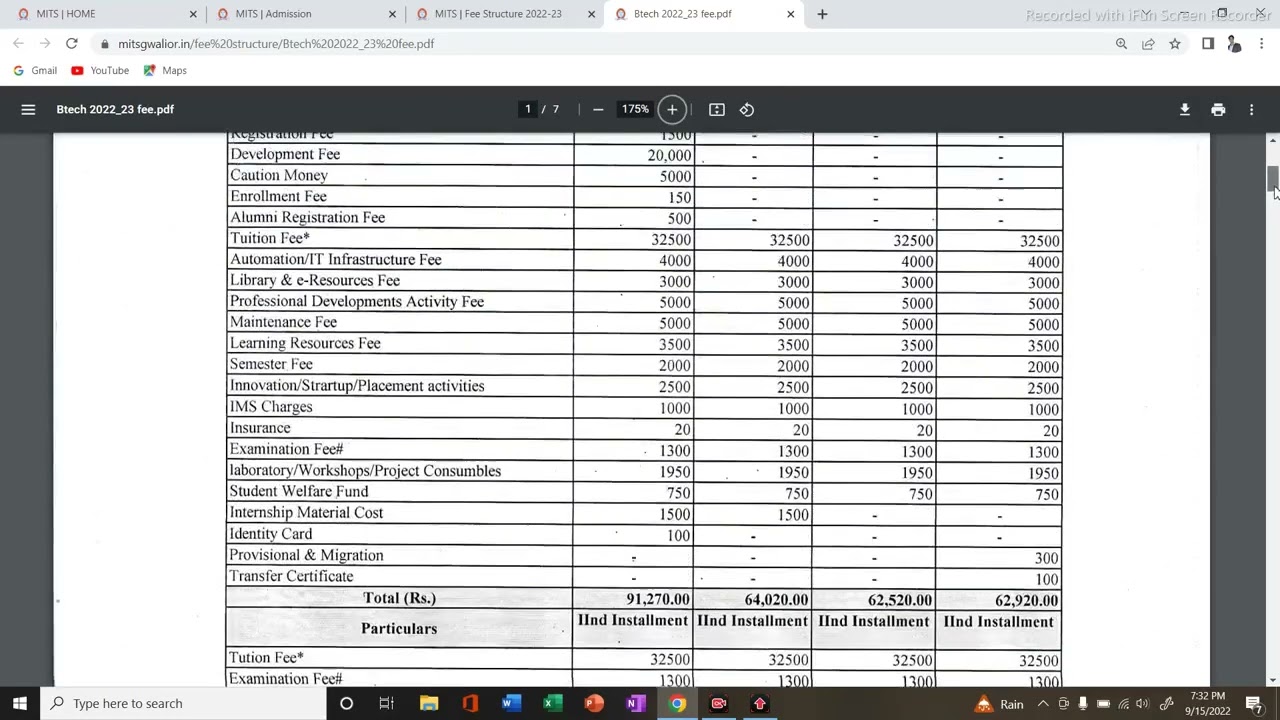Screen dimensions: 1280x720
Task: Click the Development Fee row label
Action: [285, 154]
